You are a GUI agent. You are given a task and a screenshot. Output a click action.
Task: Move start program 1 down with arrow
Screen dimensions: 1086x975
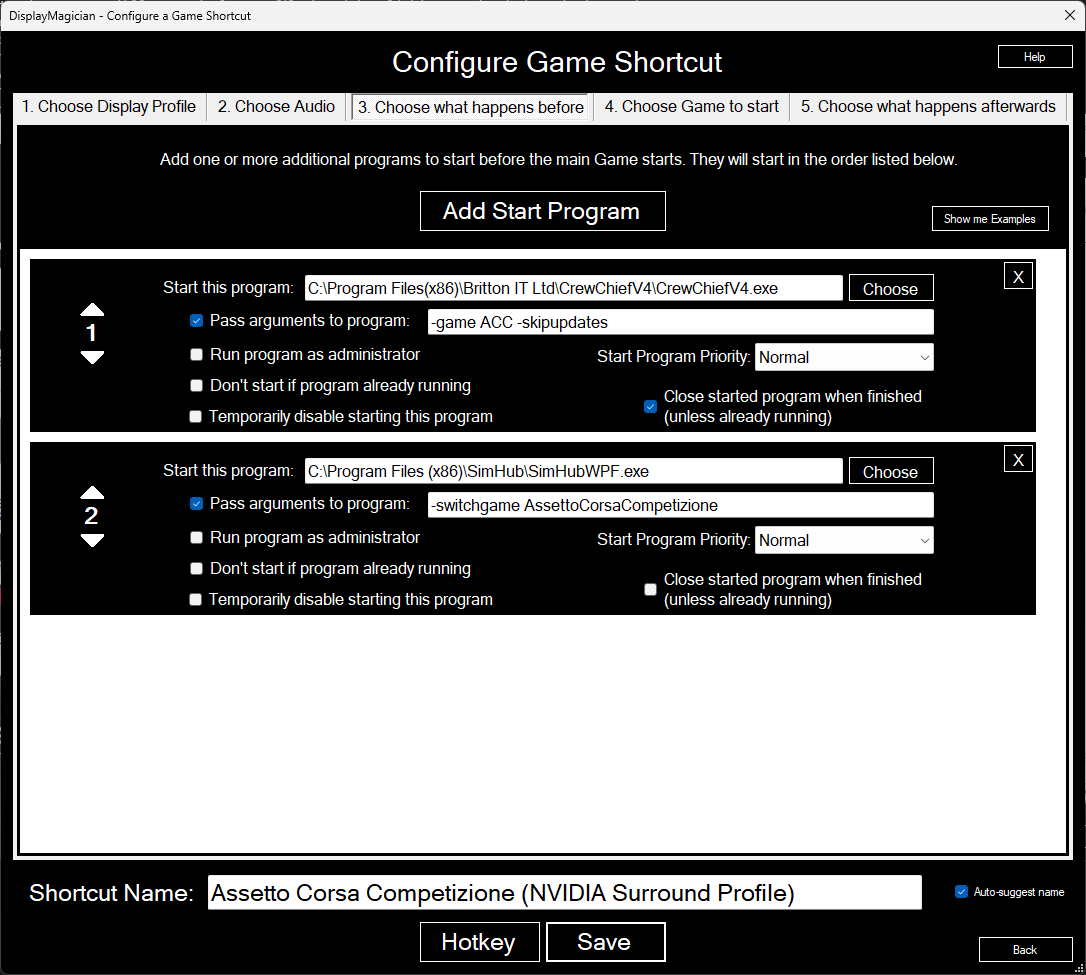[92, 357]
